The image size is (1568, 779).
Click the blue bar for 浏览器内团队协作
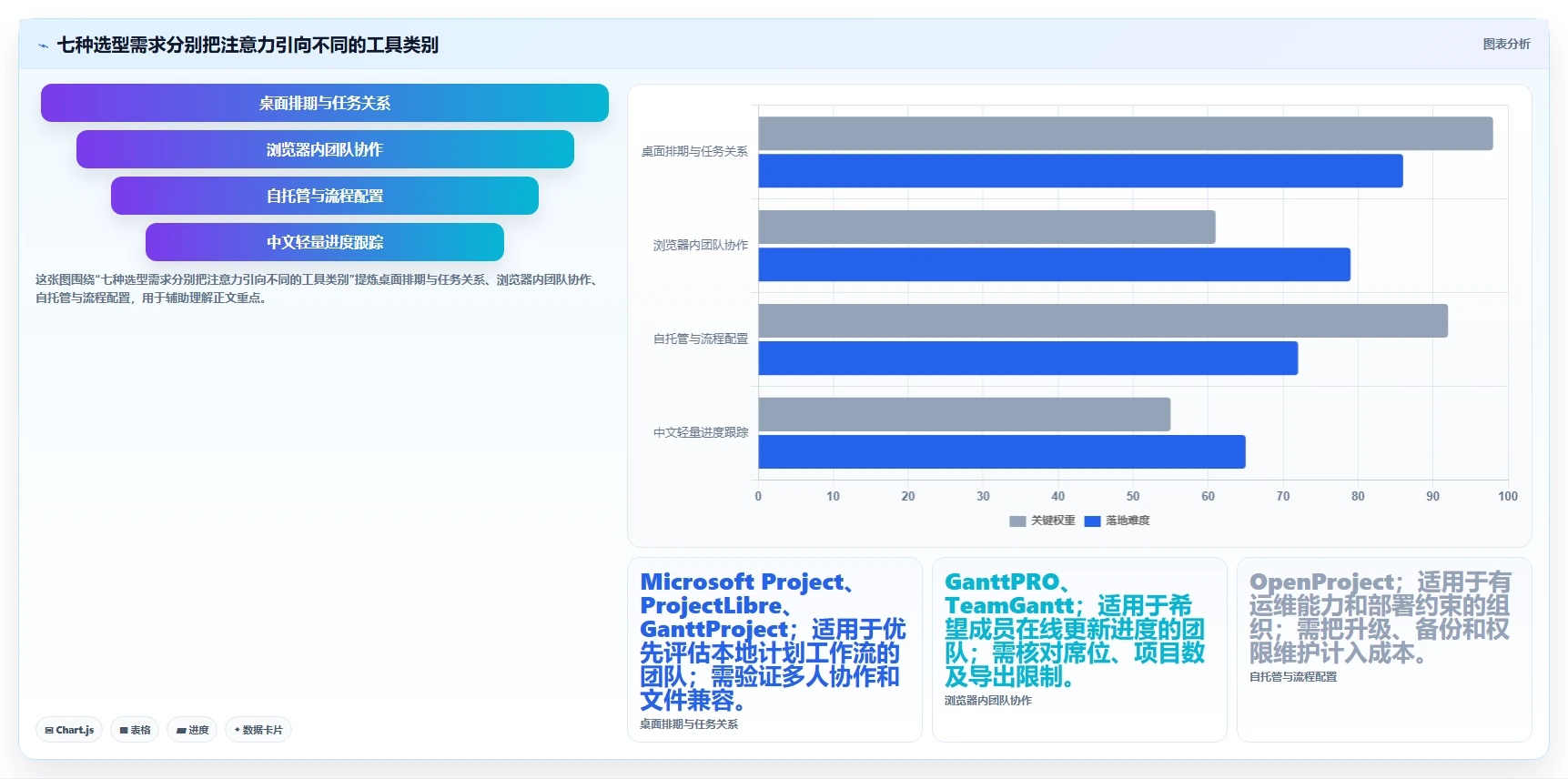click(x=1054, y=265)
